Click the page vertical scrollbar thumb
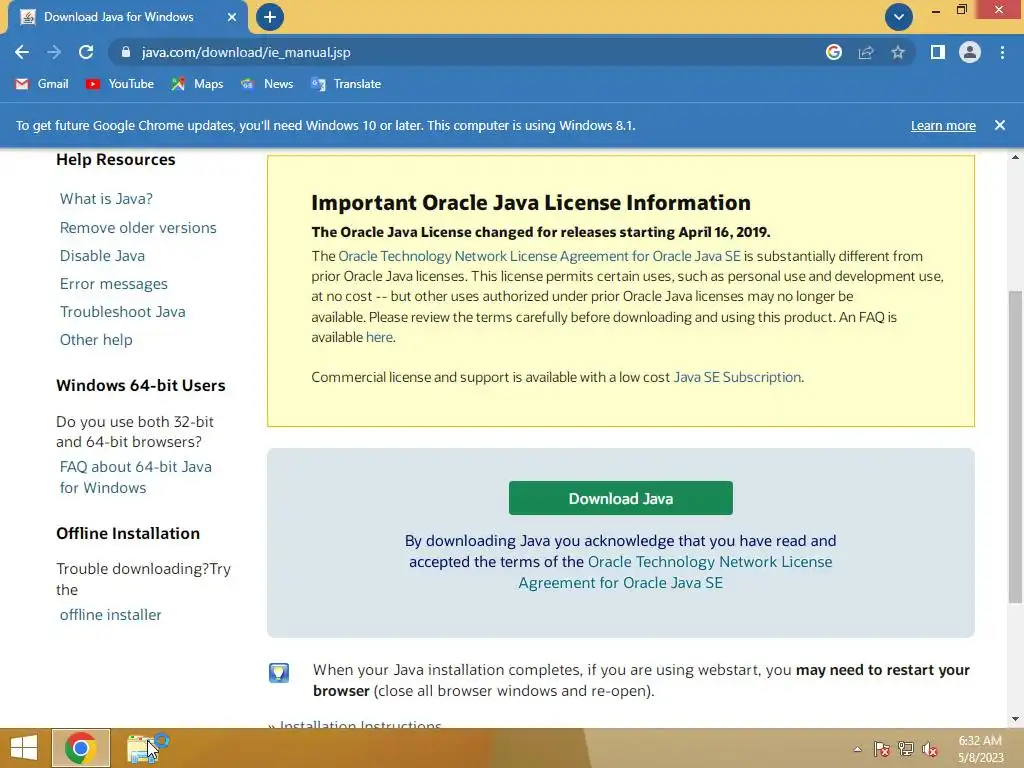 click(x=1015, y=446)
